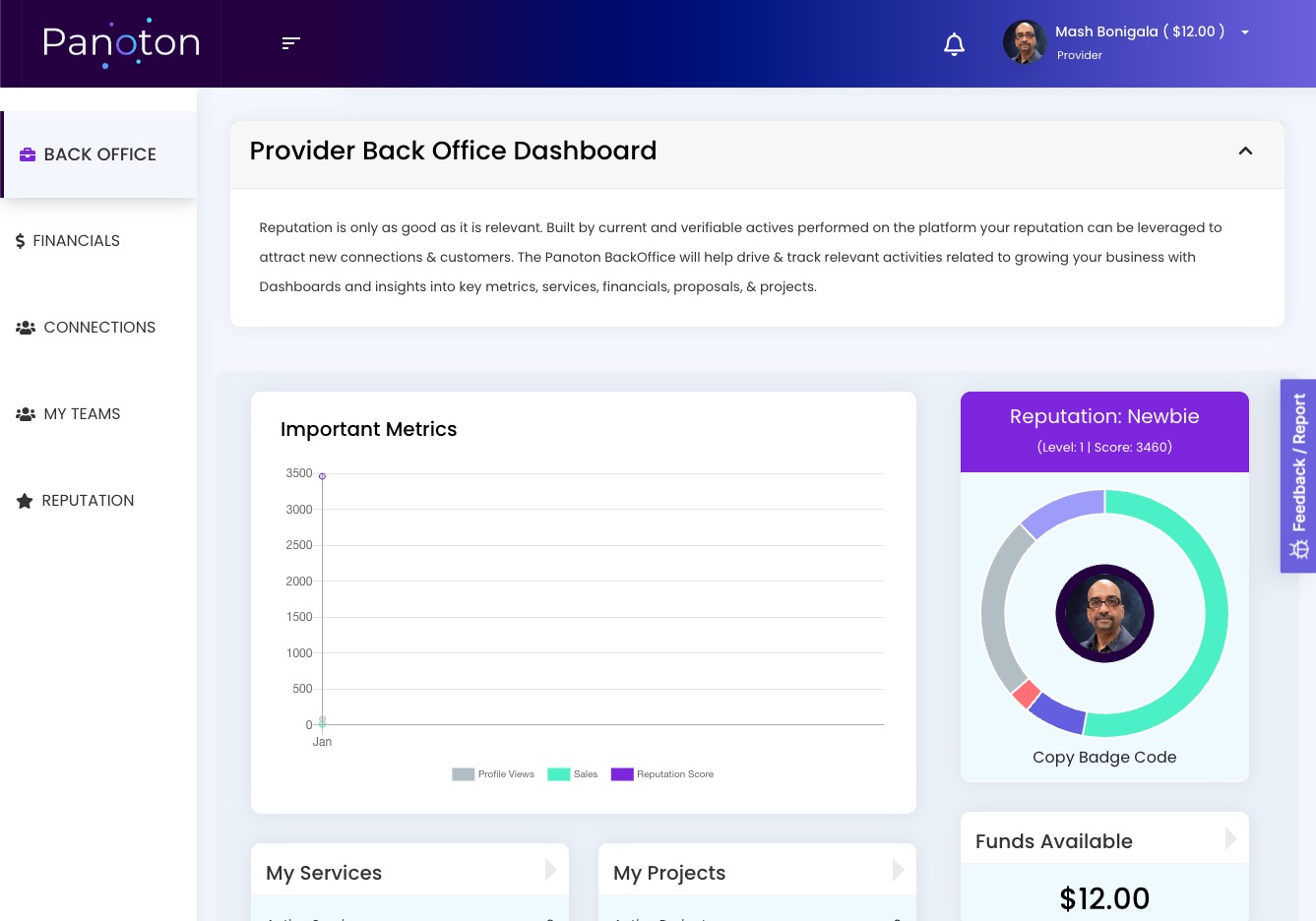
Task: Expand the My Services card arrow
Action: (551, 870)
